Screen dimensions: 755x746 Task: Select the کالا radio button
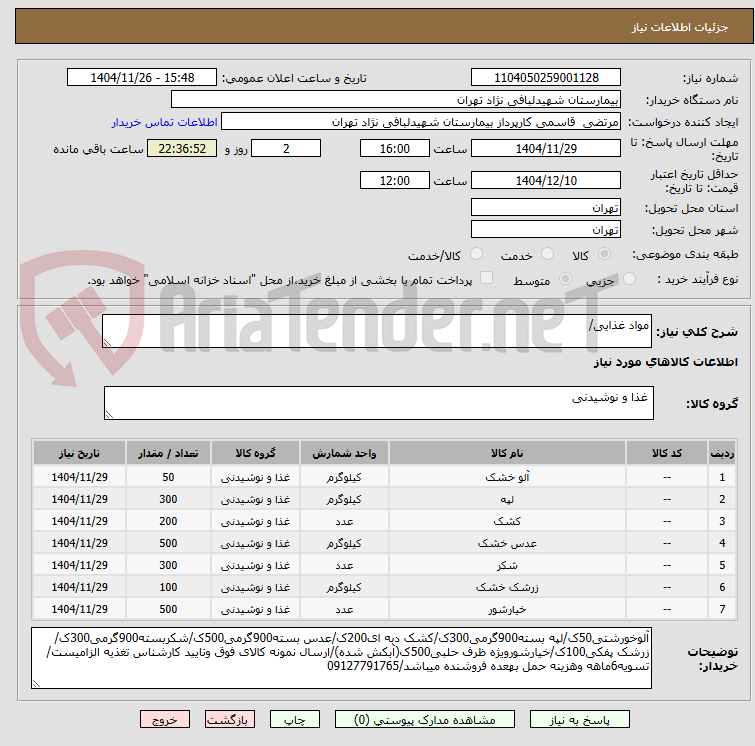pos(604,254)
